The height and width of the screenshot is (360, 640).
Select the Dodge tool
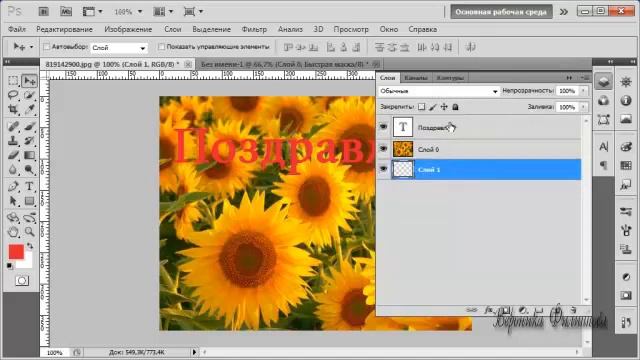(29, 169)
